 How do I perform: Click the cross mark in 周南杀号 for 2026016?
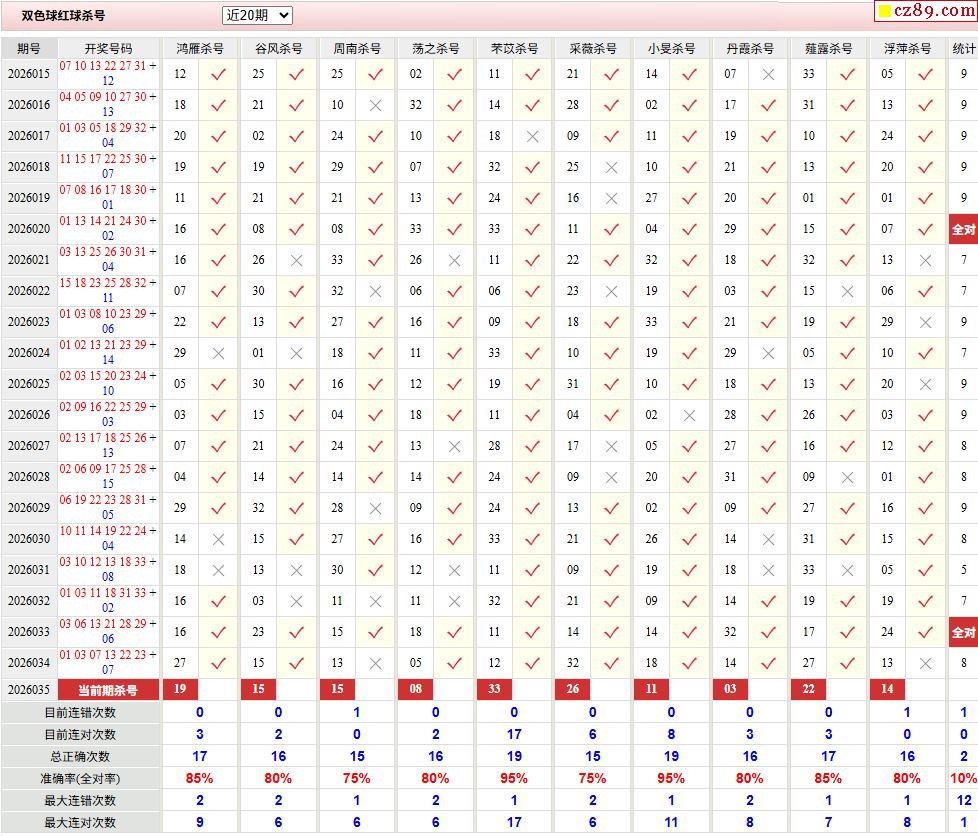[x=375, y=105]
